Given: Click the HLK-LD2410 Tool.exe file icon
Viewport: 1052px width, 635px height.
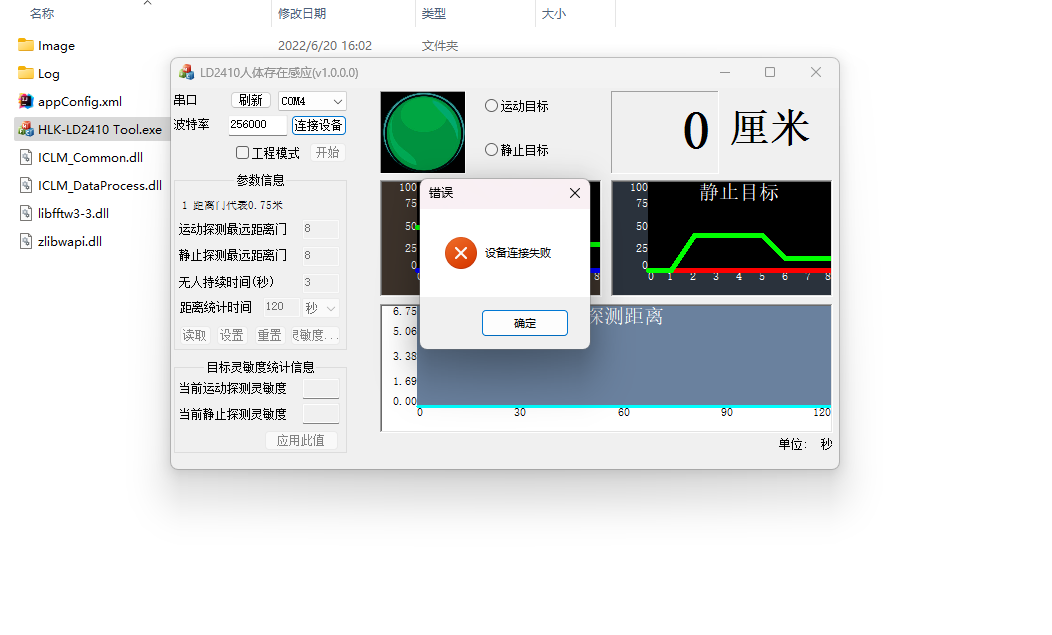Looking at the screenshot, I should (25, 129).
